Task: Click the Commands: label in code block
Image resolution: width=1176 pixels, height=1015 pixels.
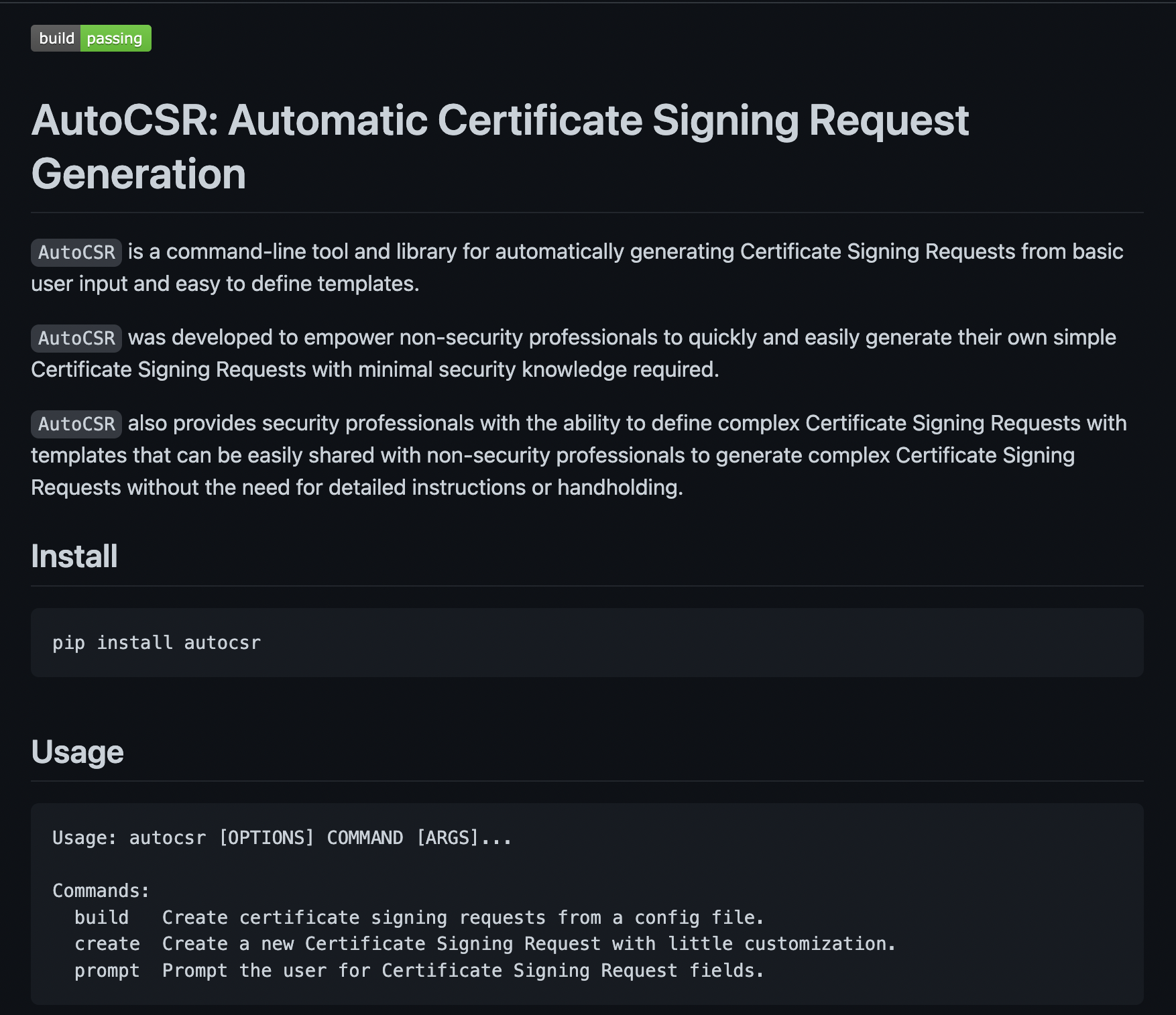Action: 101,891
